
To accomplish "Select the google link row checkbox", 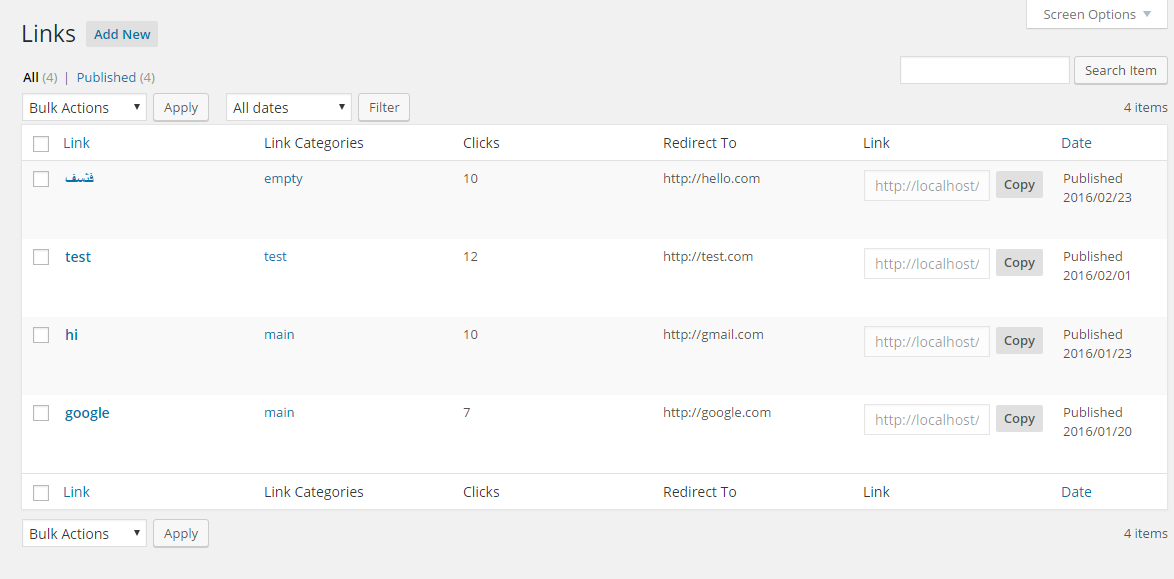I will [41, 413].
